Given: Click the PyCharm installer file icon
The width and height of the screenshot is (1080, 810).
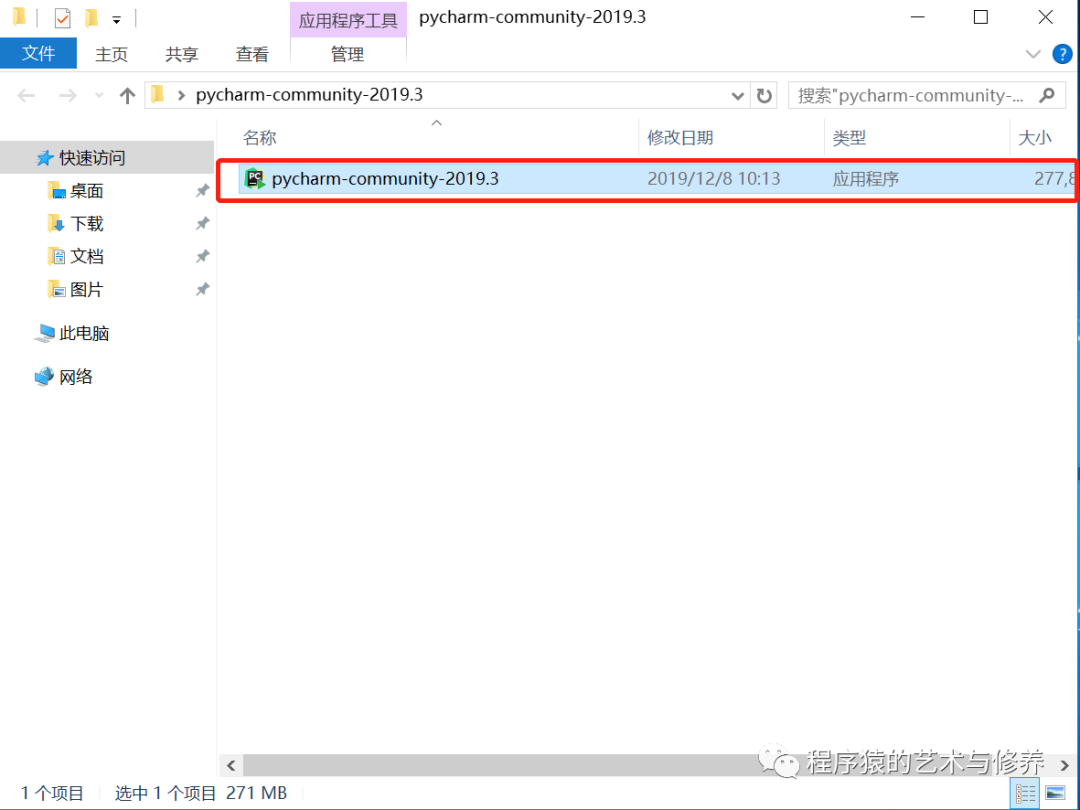Looking at the screenshot, I should (255, 178).
